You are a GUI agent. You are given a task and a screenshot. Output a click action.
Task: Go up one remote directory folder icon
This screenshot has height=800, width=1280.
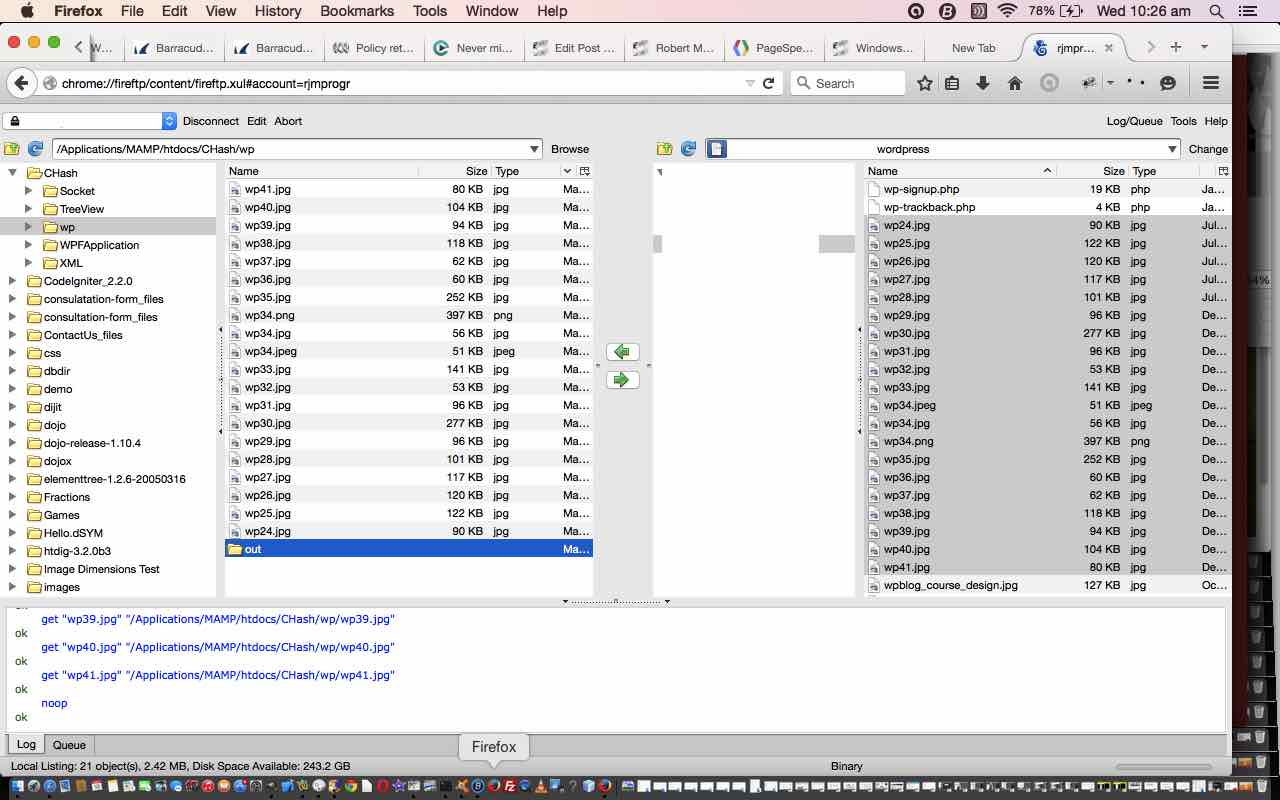[x=664, y=149]
